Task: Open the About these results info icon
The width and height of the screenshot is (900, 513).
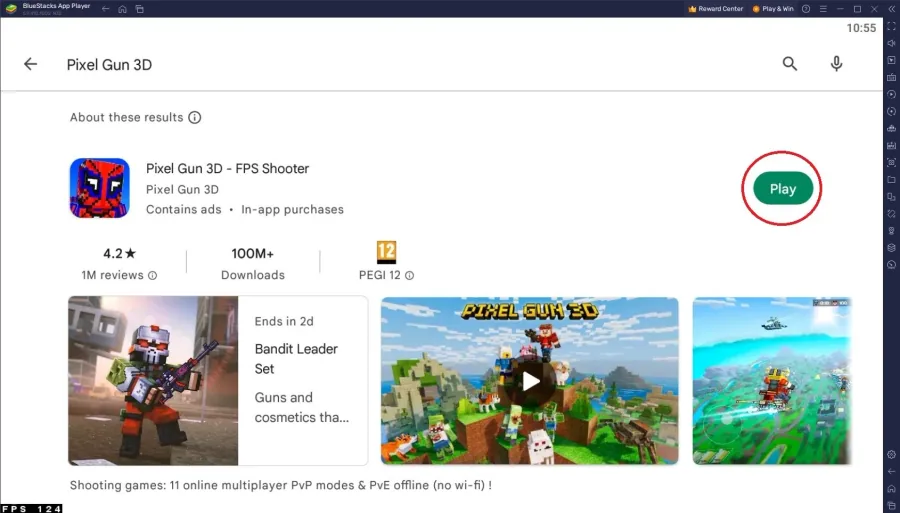Action: tap(195, 118)
